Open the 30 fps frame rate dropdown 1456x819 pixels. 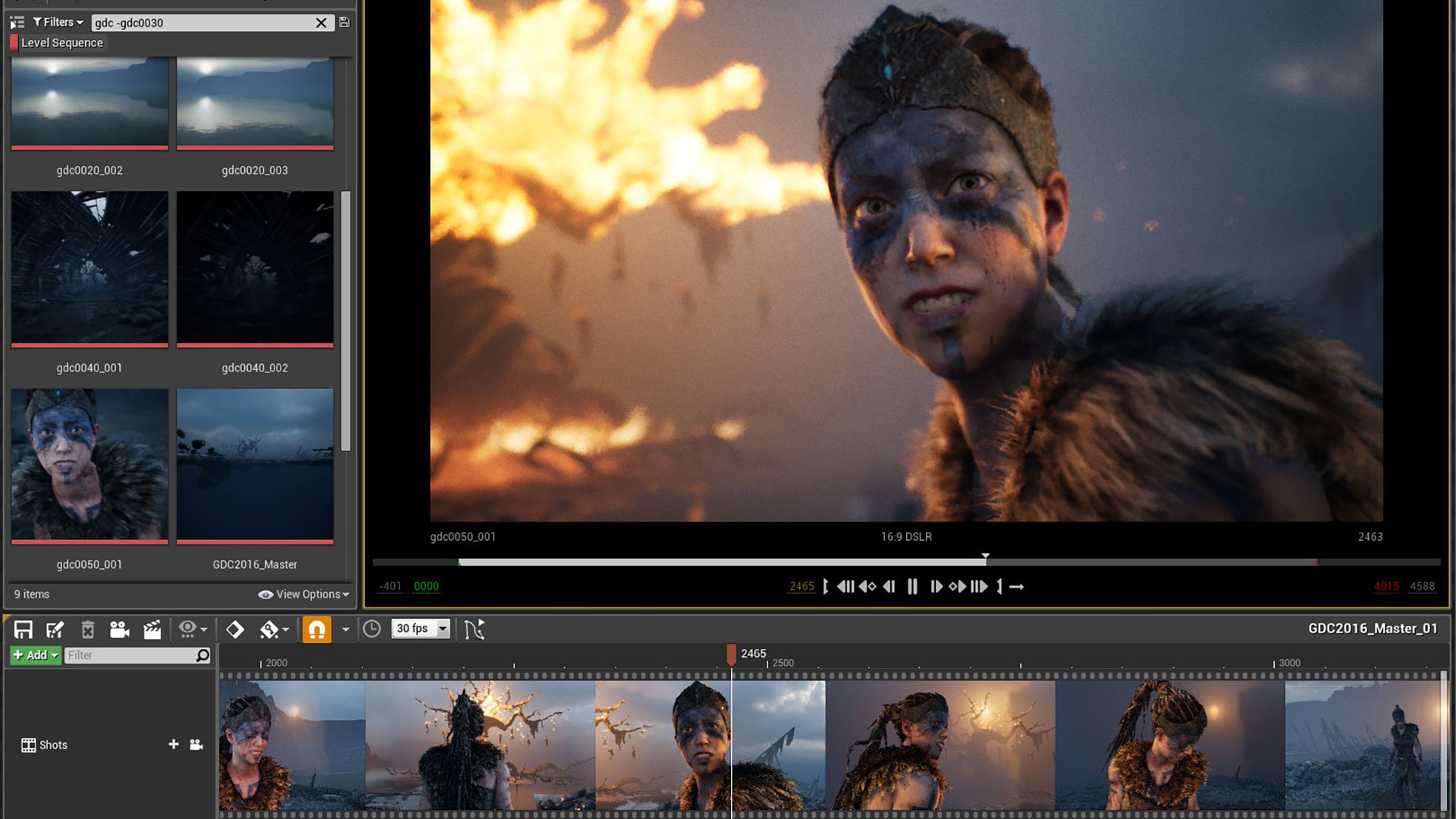(421, 629)
